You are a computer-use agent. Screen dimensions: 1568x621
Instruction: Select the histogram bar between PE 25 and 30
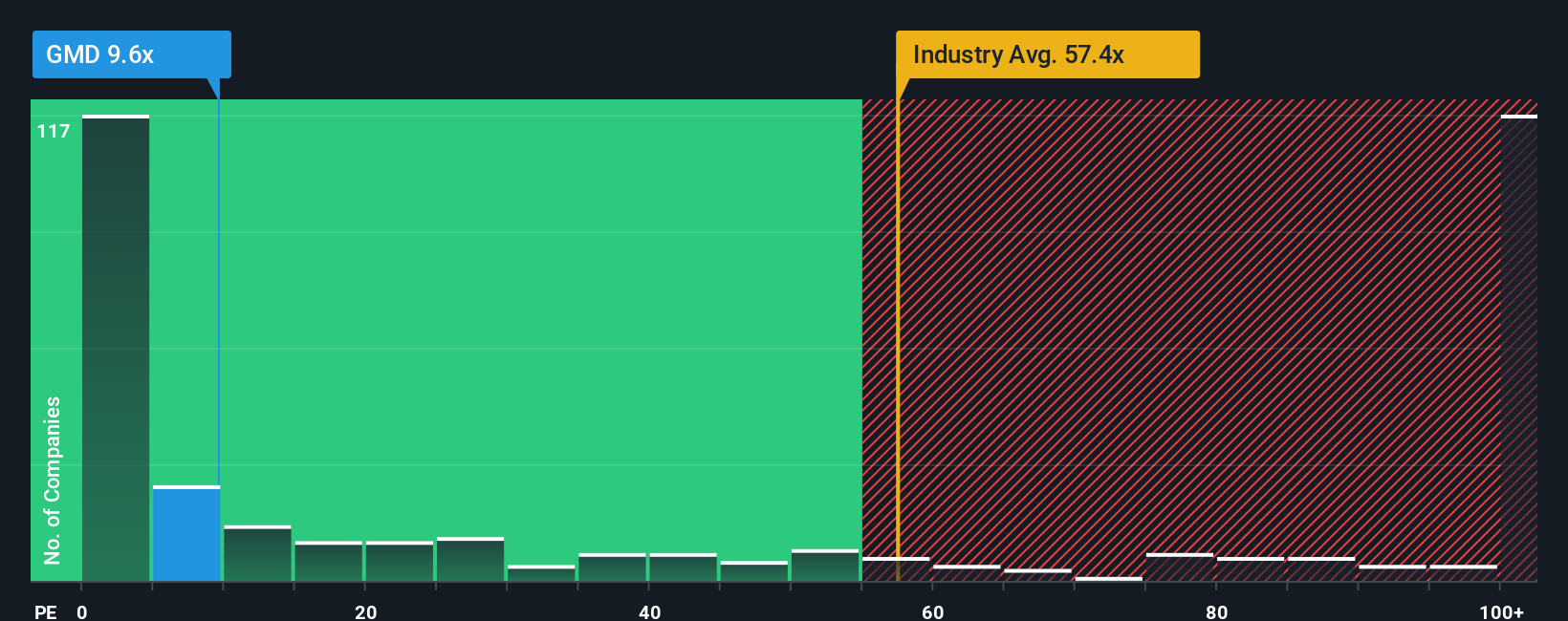(470, 559)
